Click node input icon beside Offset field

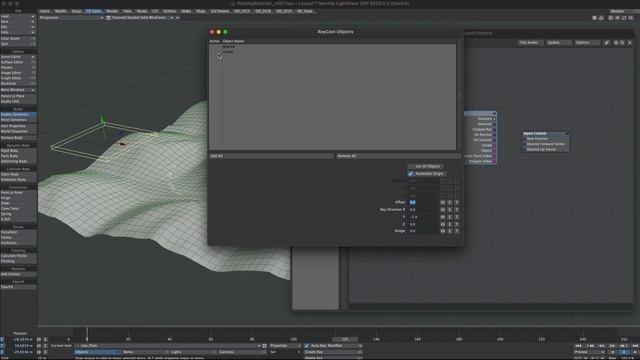coord(443,202)
